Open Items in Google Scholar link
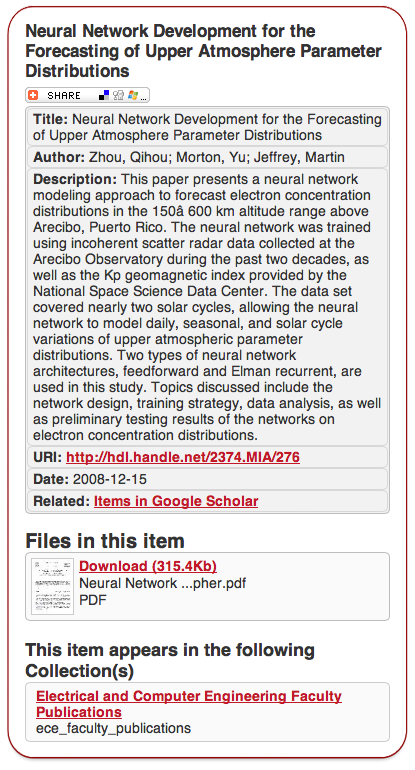This screenshot has height=770, width=415. [x=176, y=501]
